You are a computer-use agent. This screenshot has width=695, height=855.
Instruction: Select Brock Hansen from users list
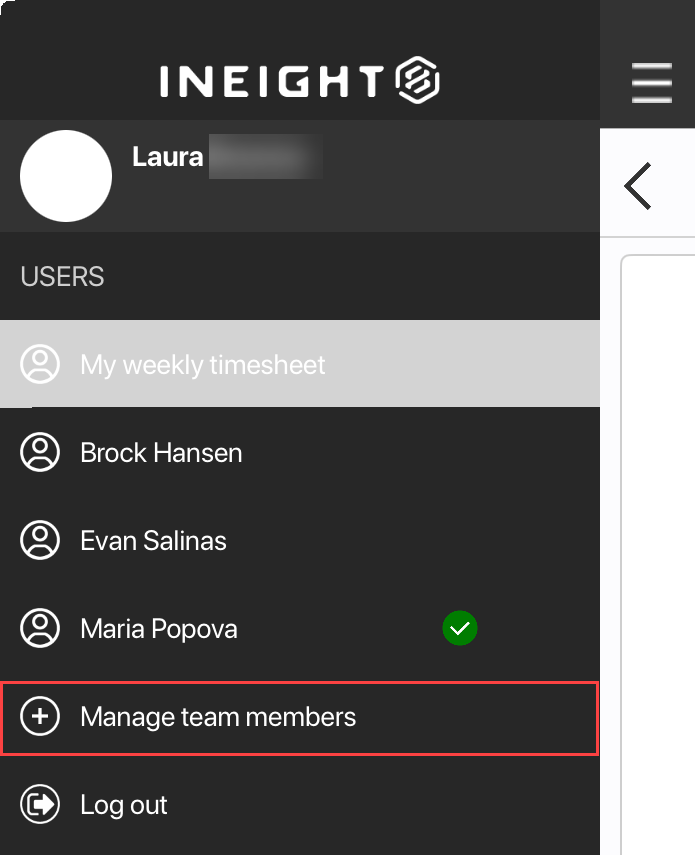tap(161, 453)
